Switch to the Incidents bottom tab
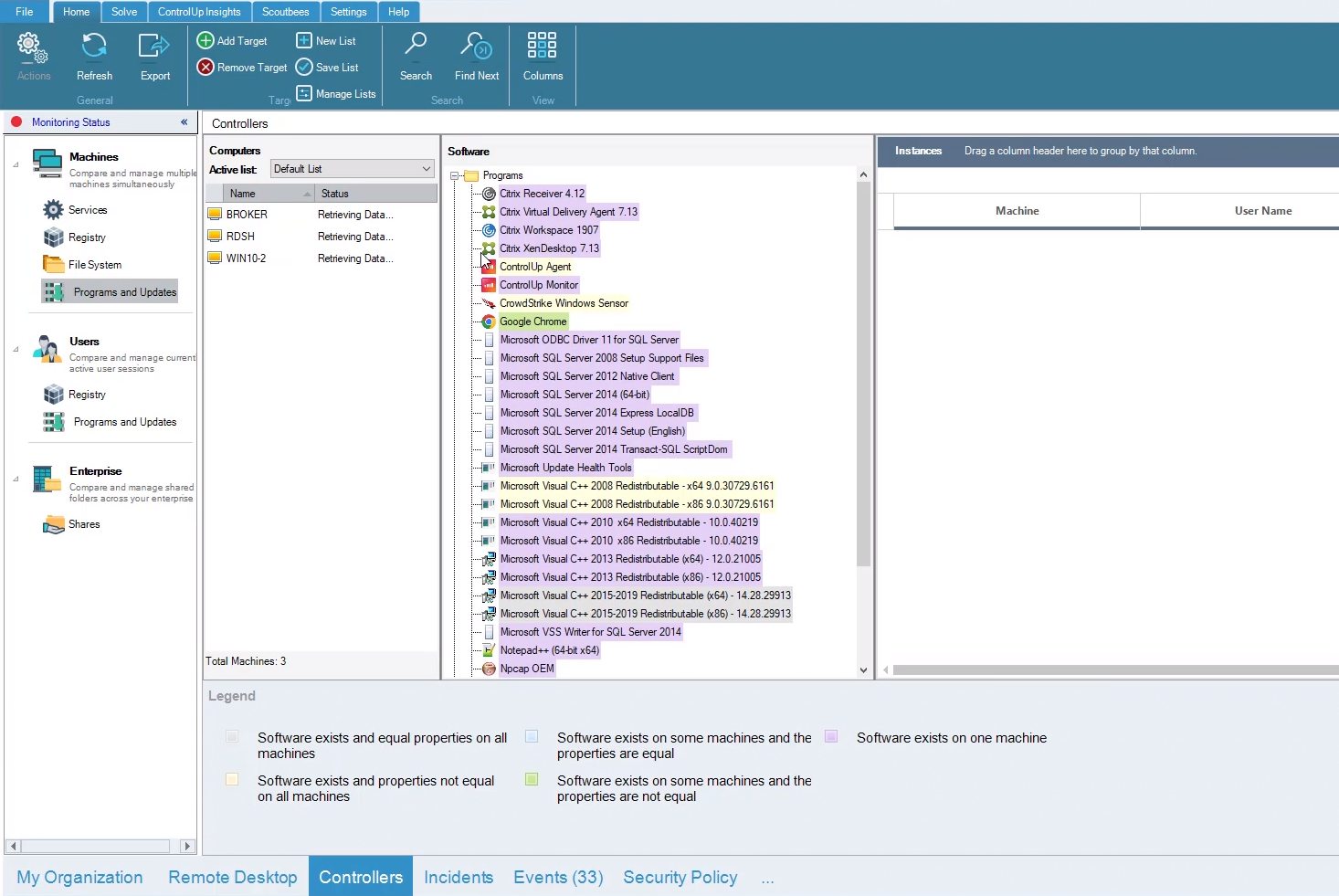Viewport: 1339px width, 896px height. (x=459, y=877)
